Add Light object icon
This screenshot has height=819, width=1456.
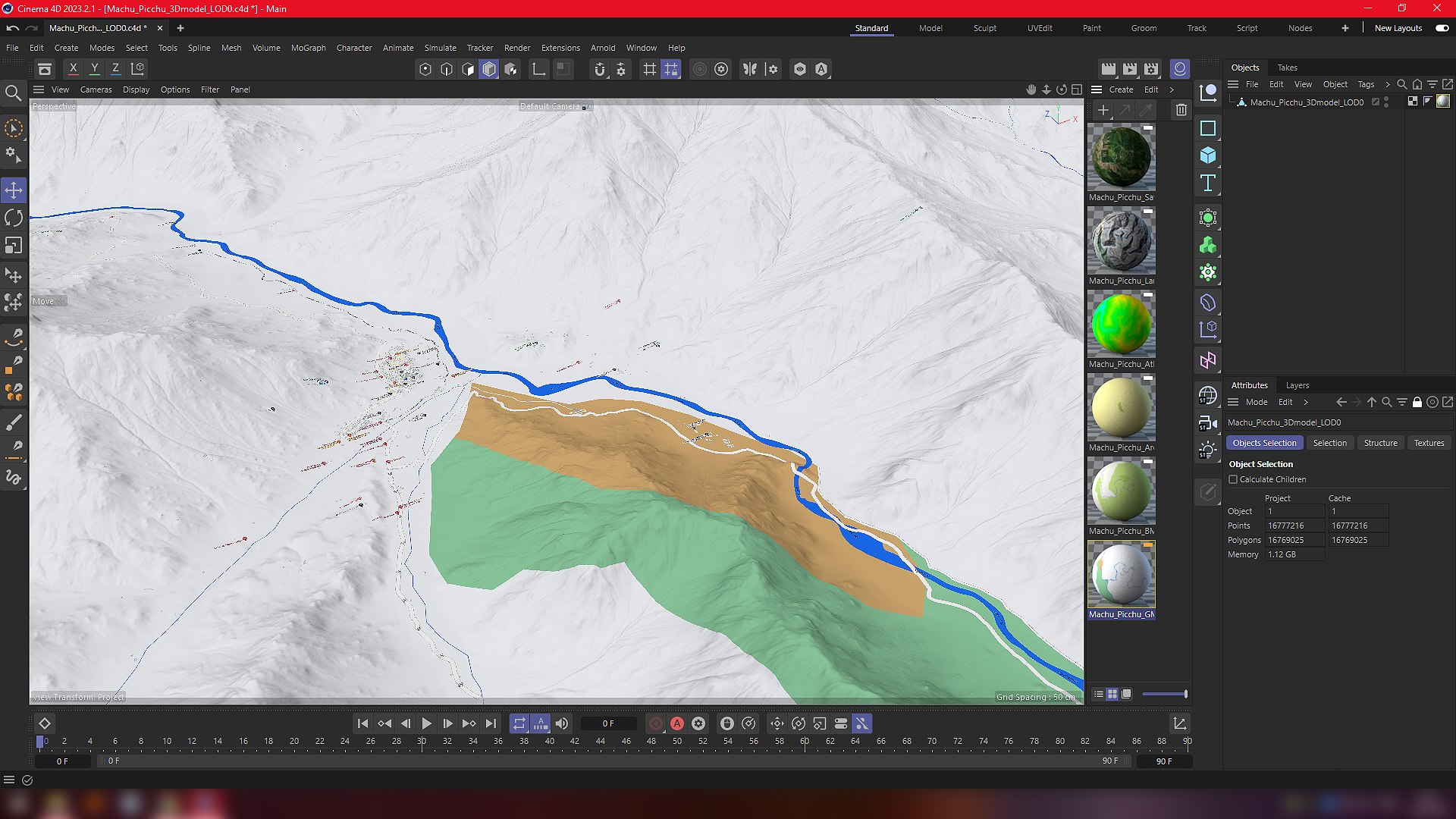pyautogui.click(x=1208, y=450)
